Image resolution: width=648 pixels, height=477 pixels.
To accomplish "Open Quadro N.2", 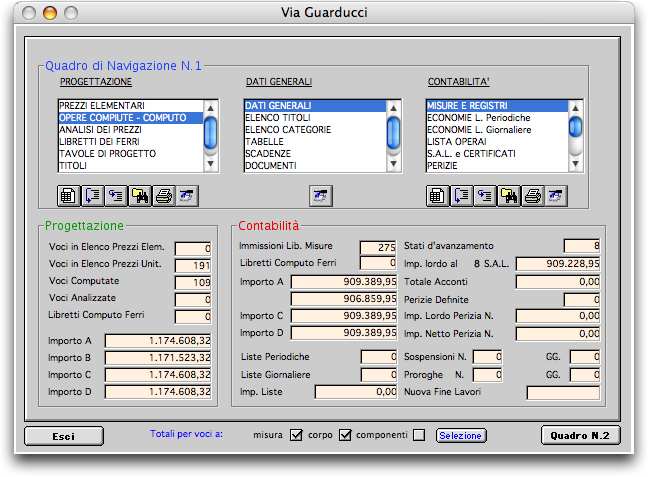I will coord(580,436).
